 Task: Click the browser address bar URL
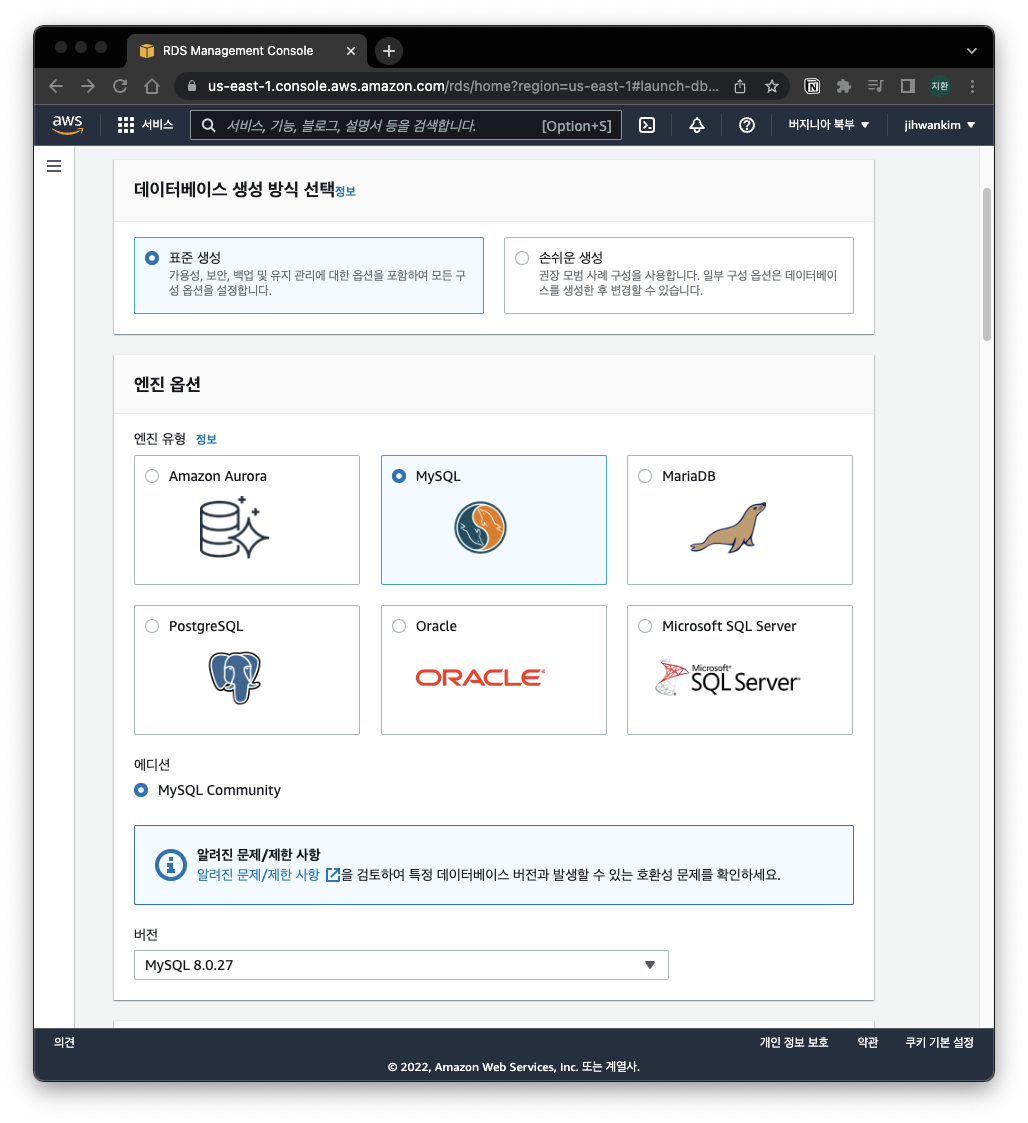(463, 87)
